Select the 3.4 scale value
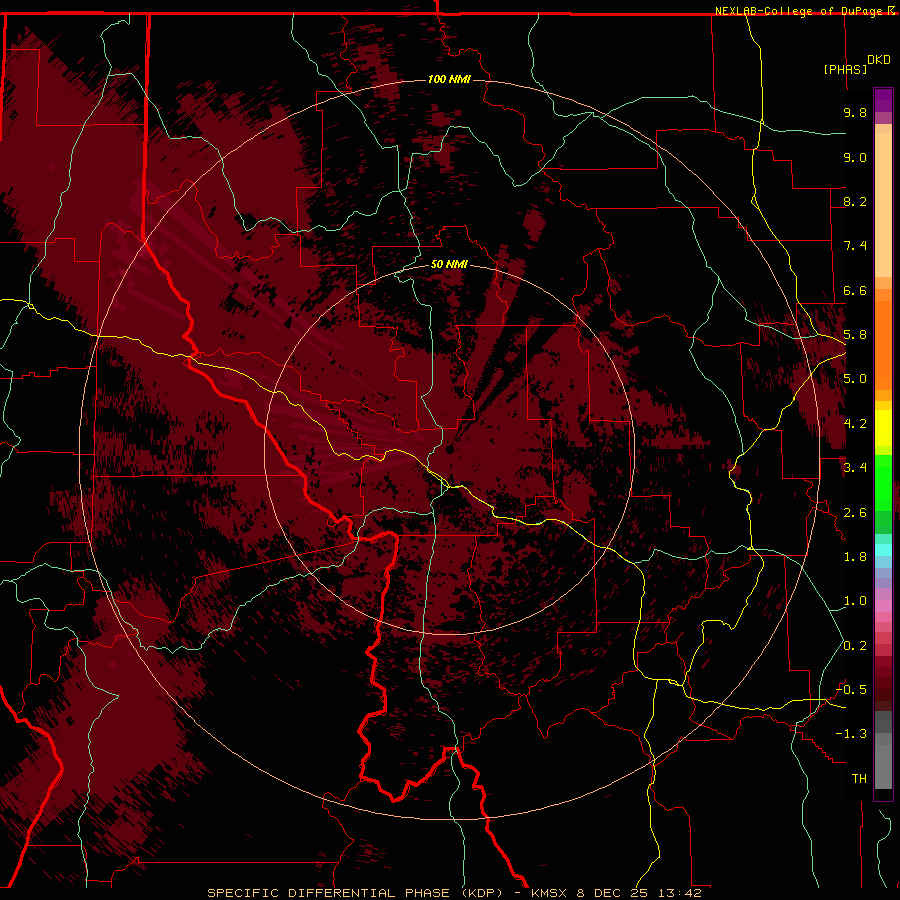 855,468
